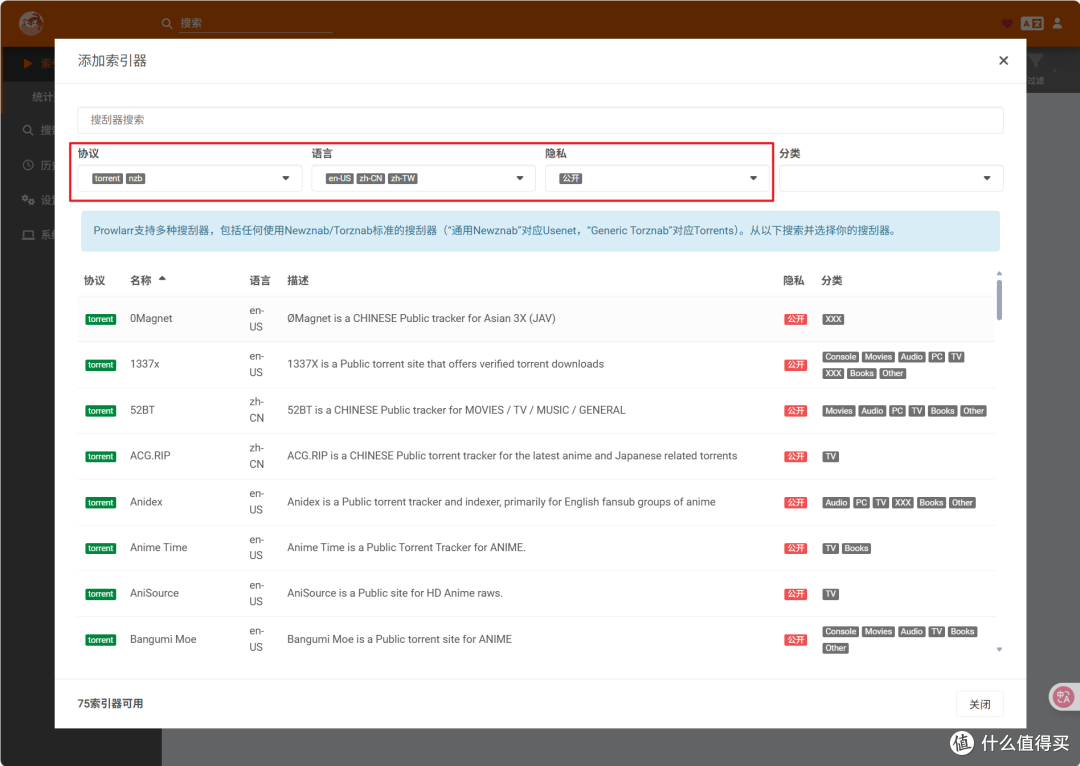1080x766 pixels.
Task: Click the torrent tag in protocol filter
Action: click(107, 178)
